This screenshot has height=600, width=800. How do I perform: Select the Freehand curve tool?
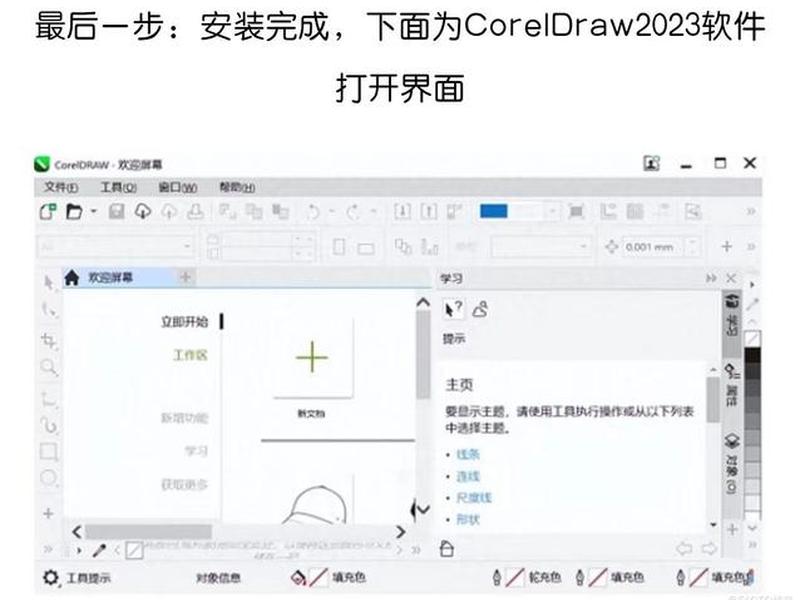tap(48, 398)
